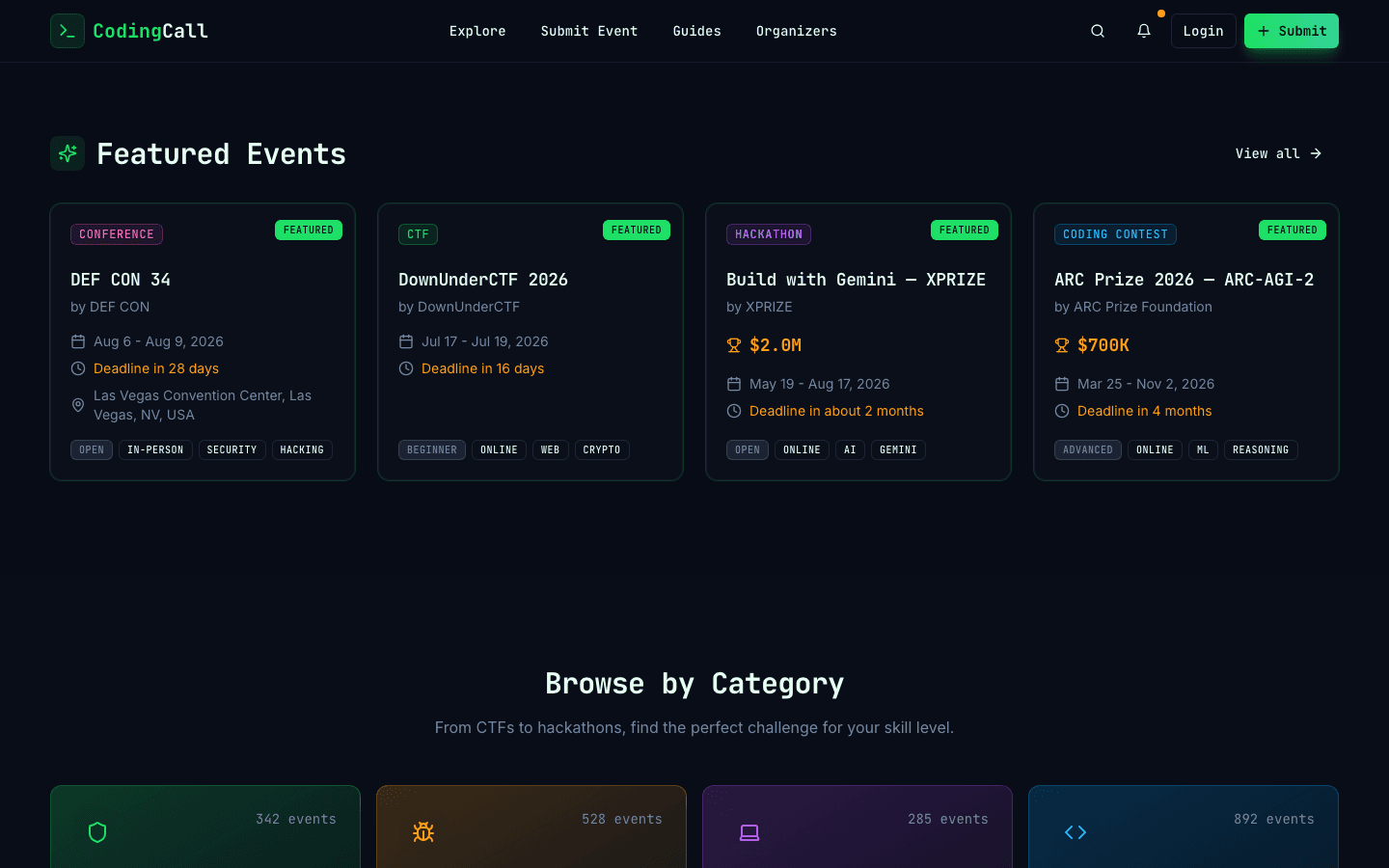The image size is (1389, 868).
Task: Click the 'by ARC Prize Foundation' organizer text
Action: click(x=1133, y=307)
